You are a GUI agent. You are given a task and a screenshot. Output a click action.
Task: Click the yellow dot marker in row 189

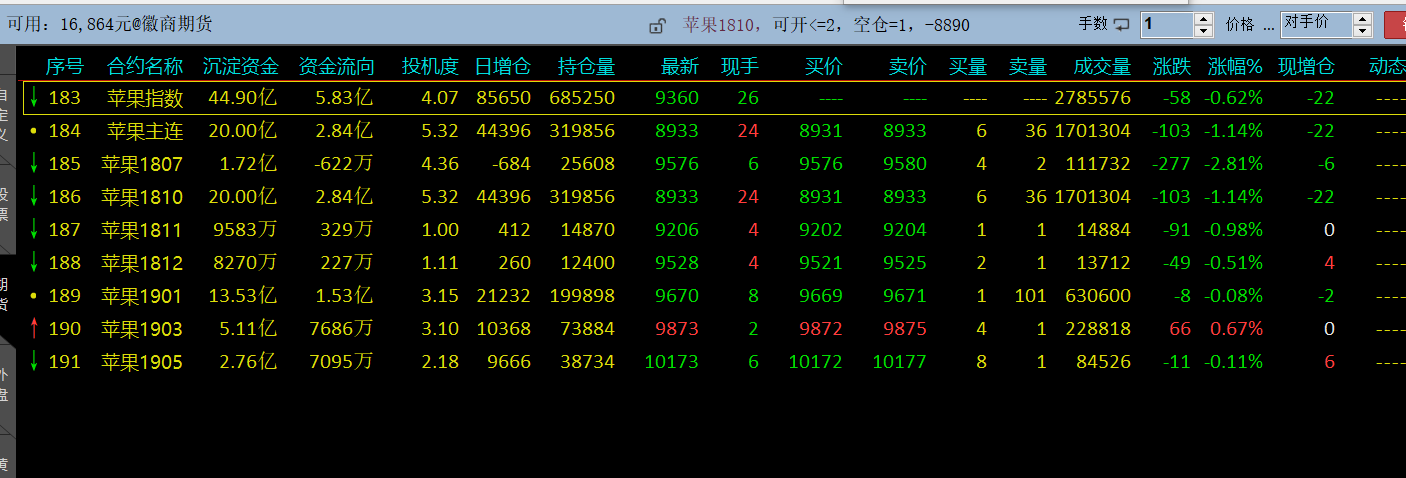coord(34,296)
